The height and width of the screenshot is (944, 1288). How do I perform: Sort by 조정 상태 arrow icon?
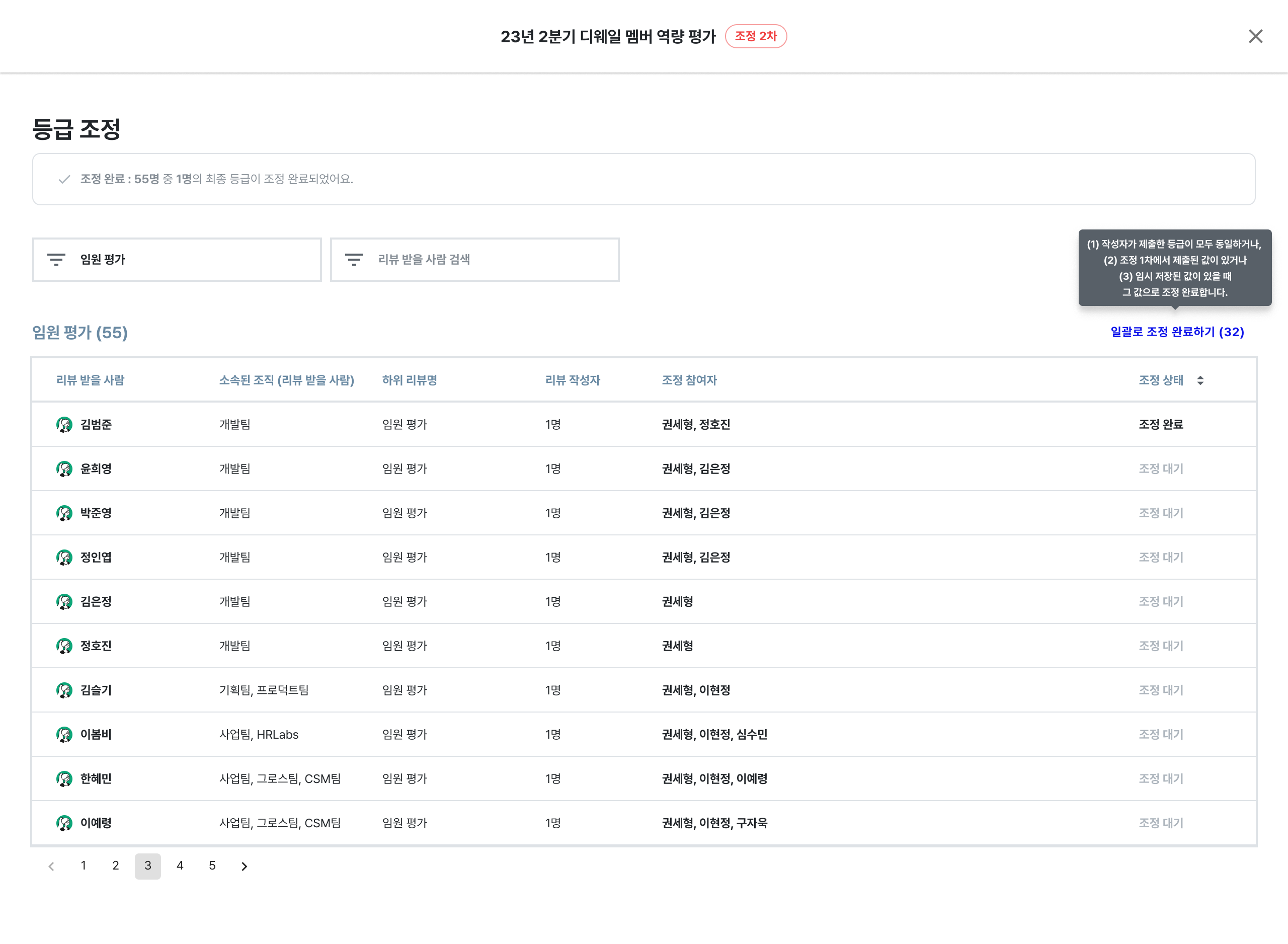pos(1200,380)
